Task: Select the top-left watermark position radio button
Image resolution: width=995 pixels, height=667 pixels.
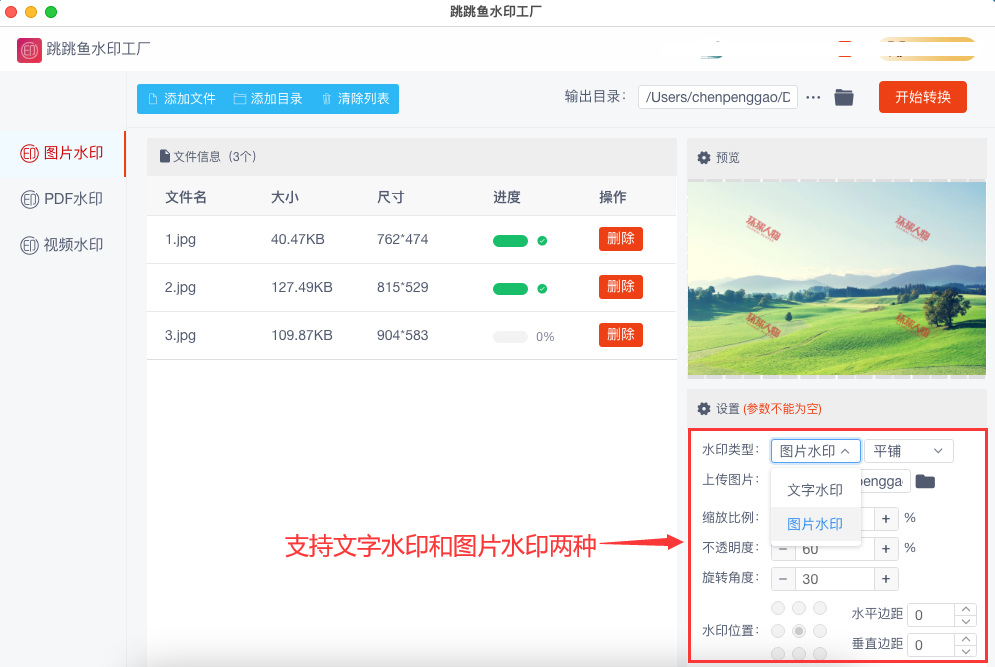Action: [778, 608]
